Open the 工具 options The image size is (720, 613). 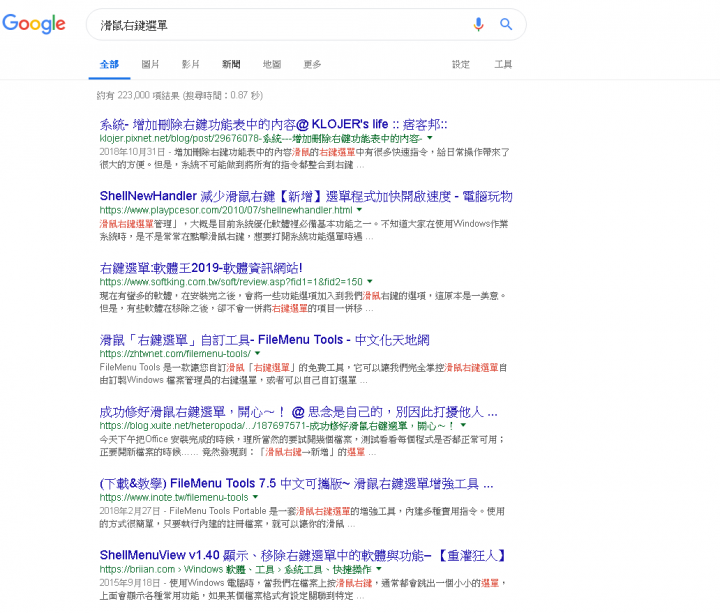click(503, 64)
